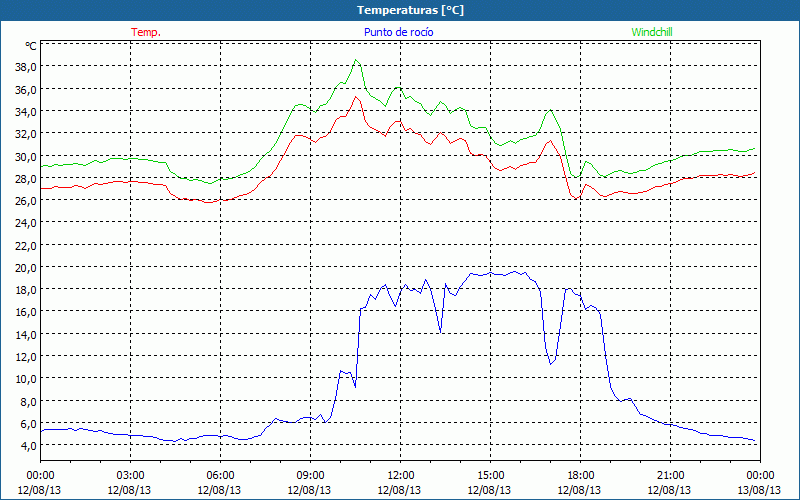The image size is (800, 500).
Task: Click the '22,0' y-axis value
Action: point(26,245)
